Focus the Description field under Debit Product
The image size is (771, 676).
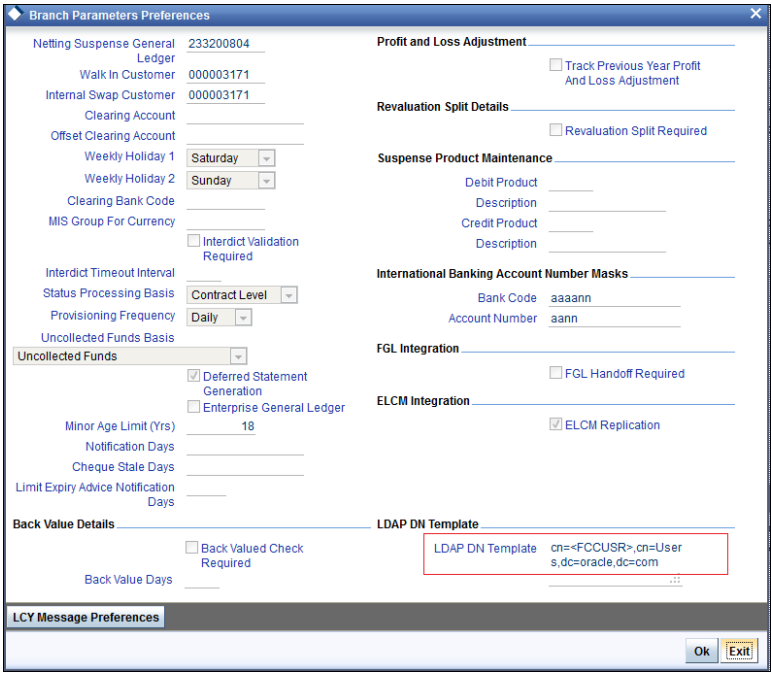pos(607,204)
